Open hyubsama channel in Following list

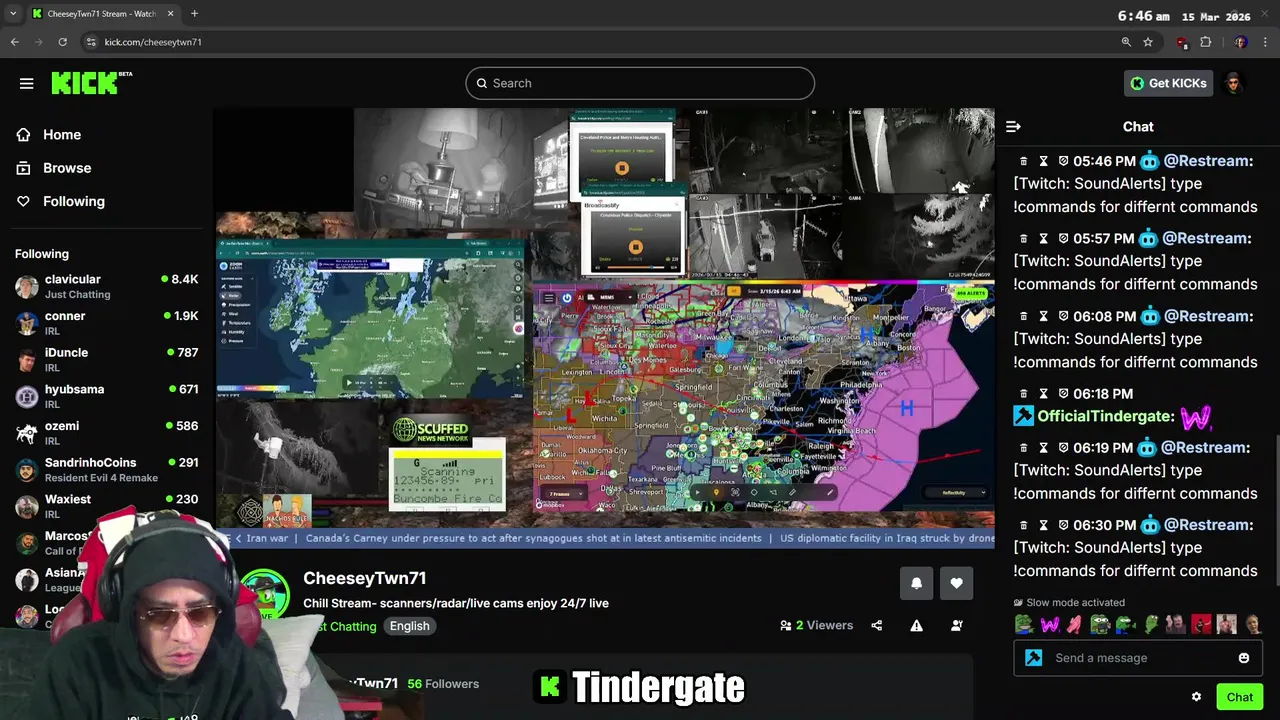tap(107, 396)
